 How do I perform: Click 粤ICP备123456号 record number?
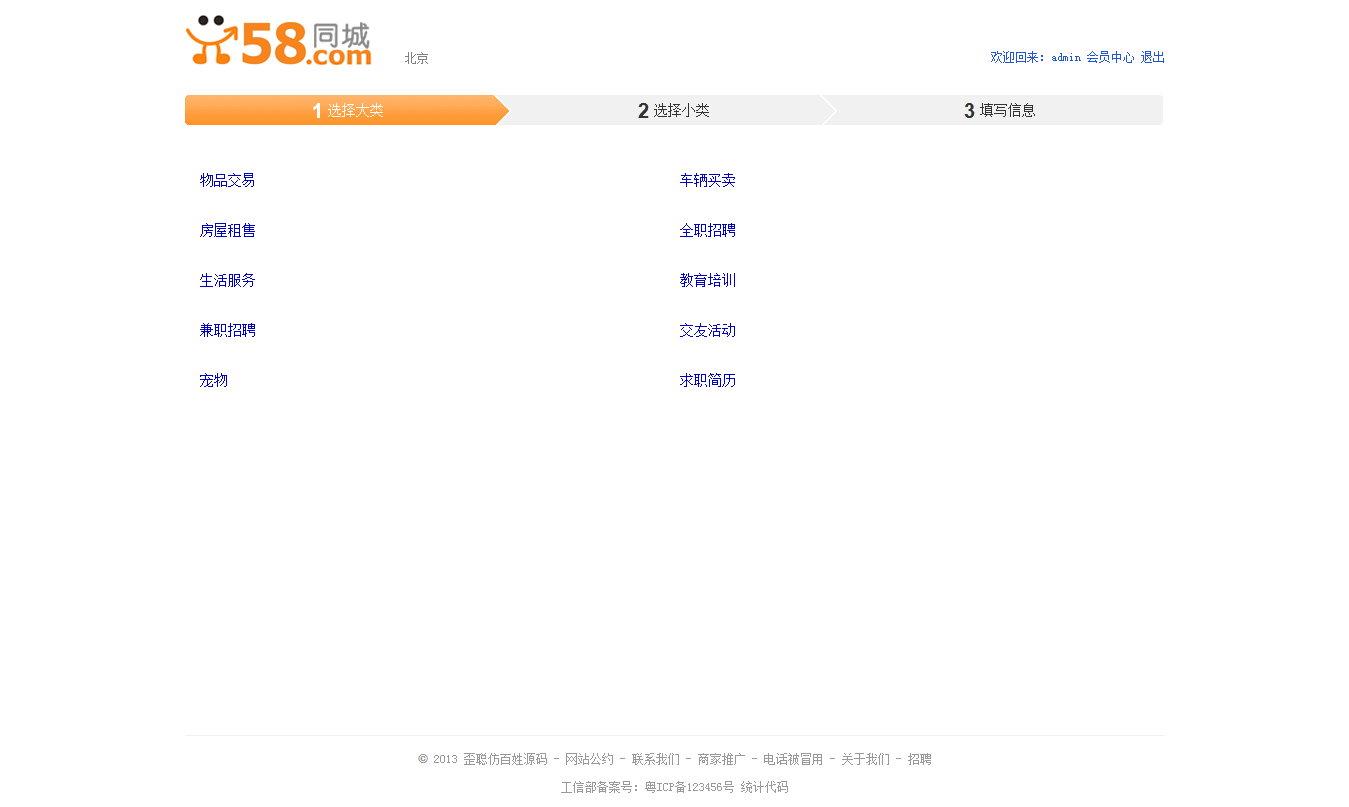point(690,788)
